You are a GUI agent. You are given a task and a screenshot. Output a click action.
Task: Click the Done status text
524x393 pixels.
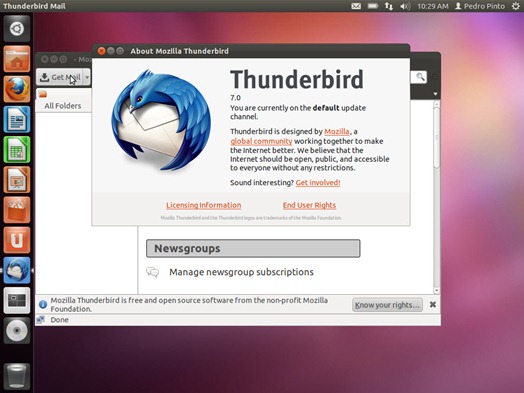(x=59, y=320)
